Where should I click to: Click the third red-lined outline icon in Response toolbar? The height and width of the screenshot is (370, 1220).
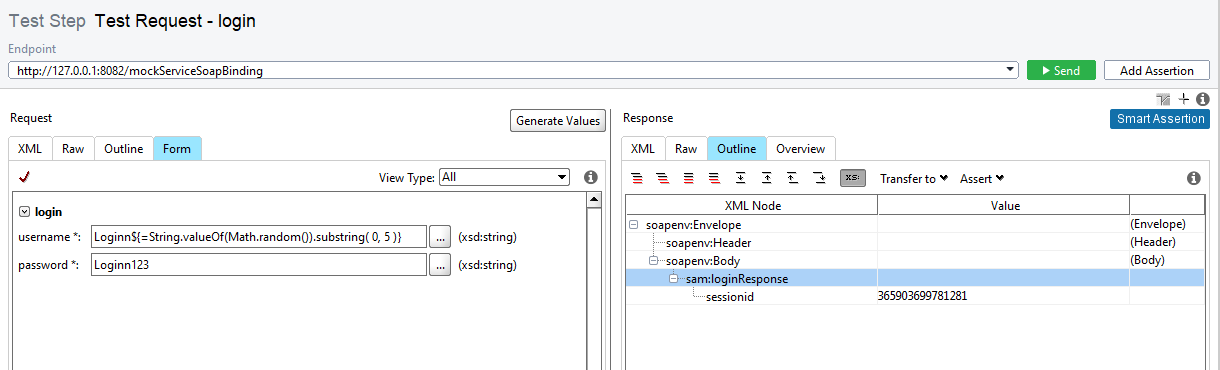(688, 178)
